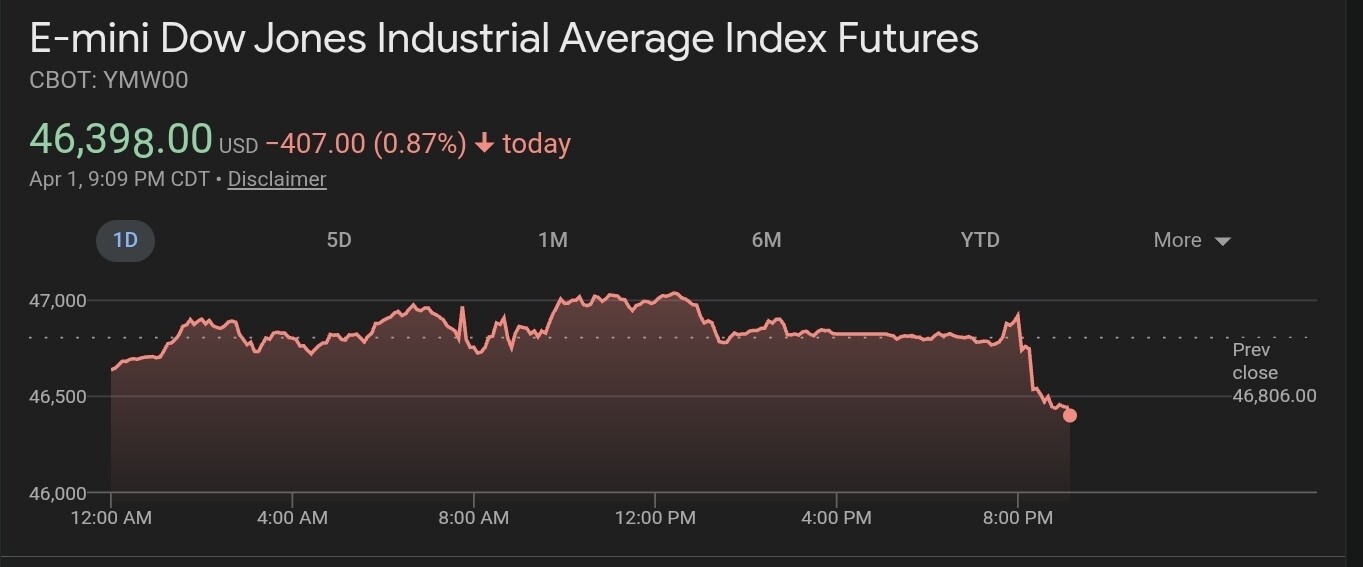Image resolution: width=1363 pixels, height=567 pixels.
Task: Switch chart to 6M view
Action: (766, 241)
